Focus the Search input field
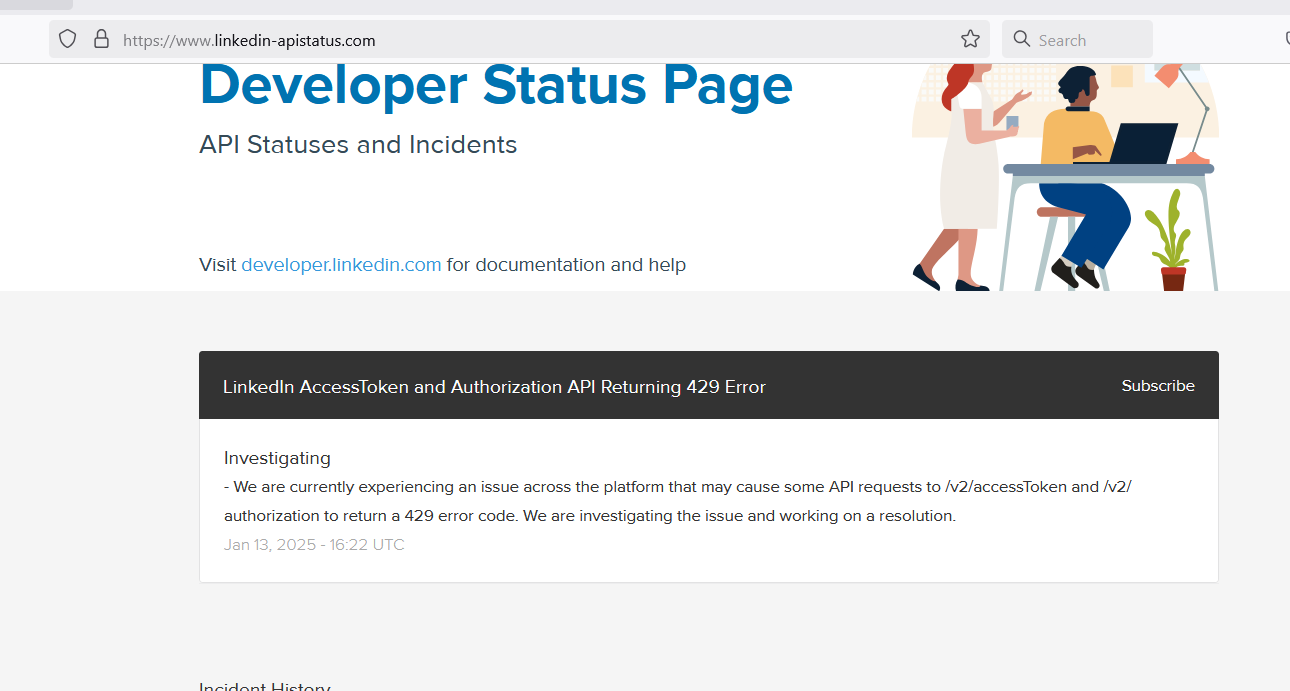1290x691 pixels. point(1077,40)
